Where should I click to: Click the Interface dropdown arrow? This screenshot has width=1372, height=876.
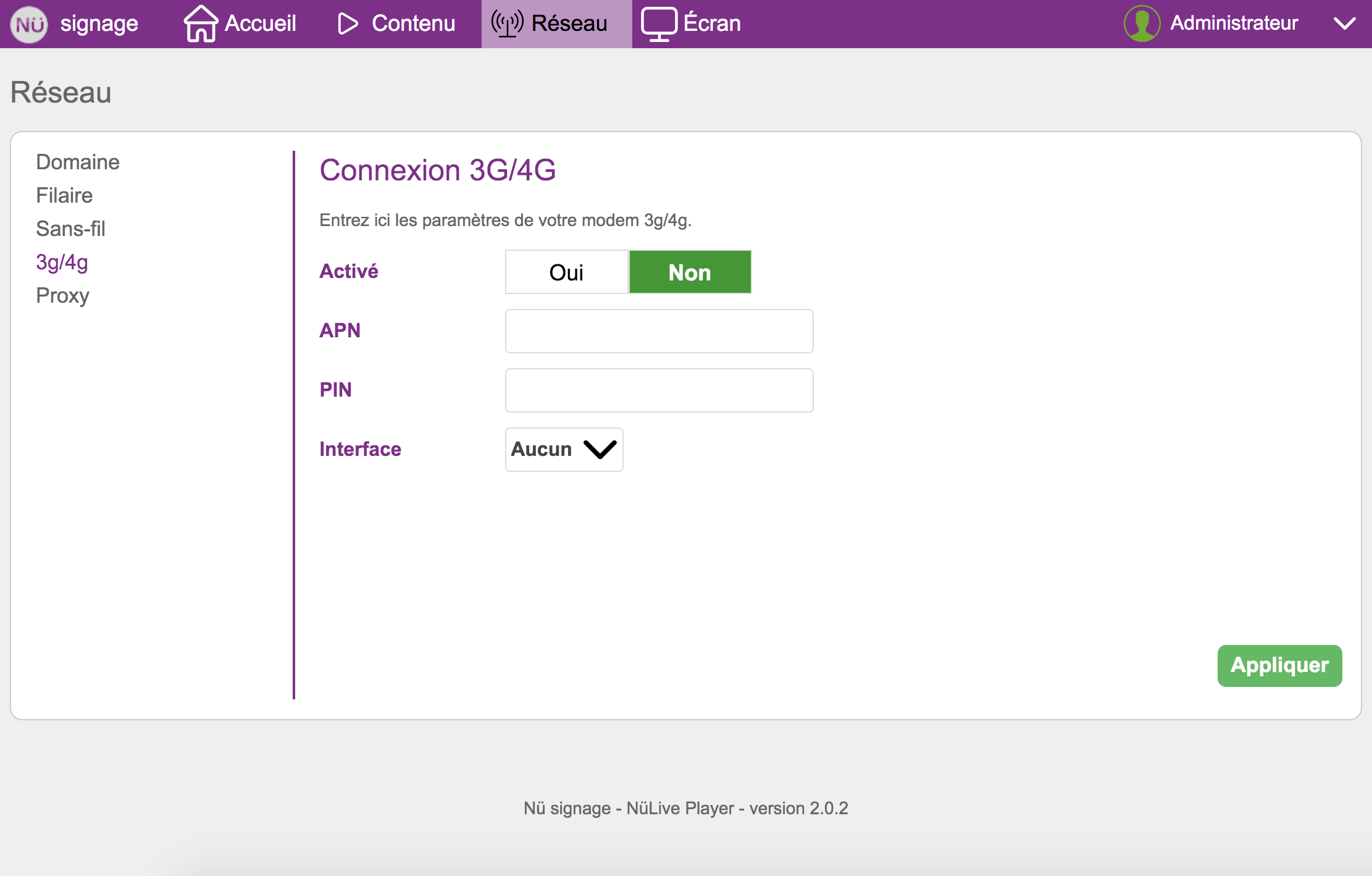pos(600,449)
